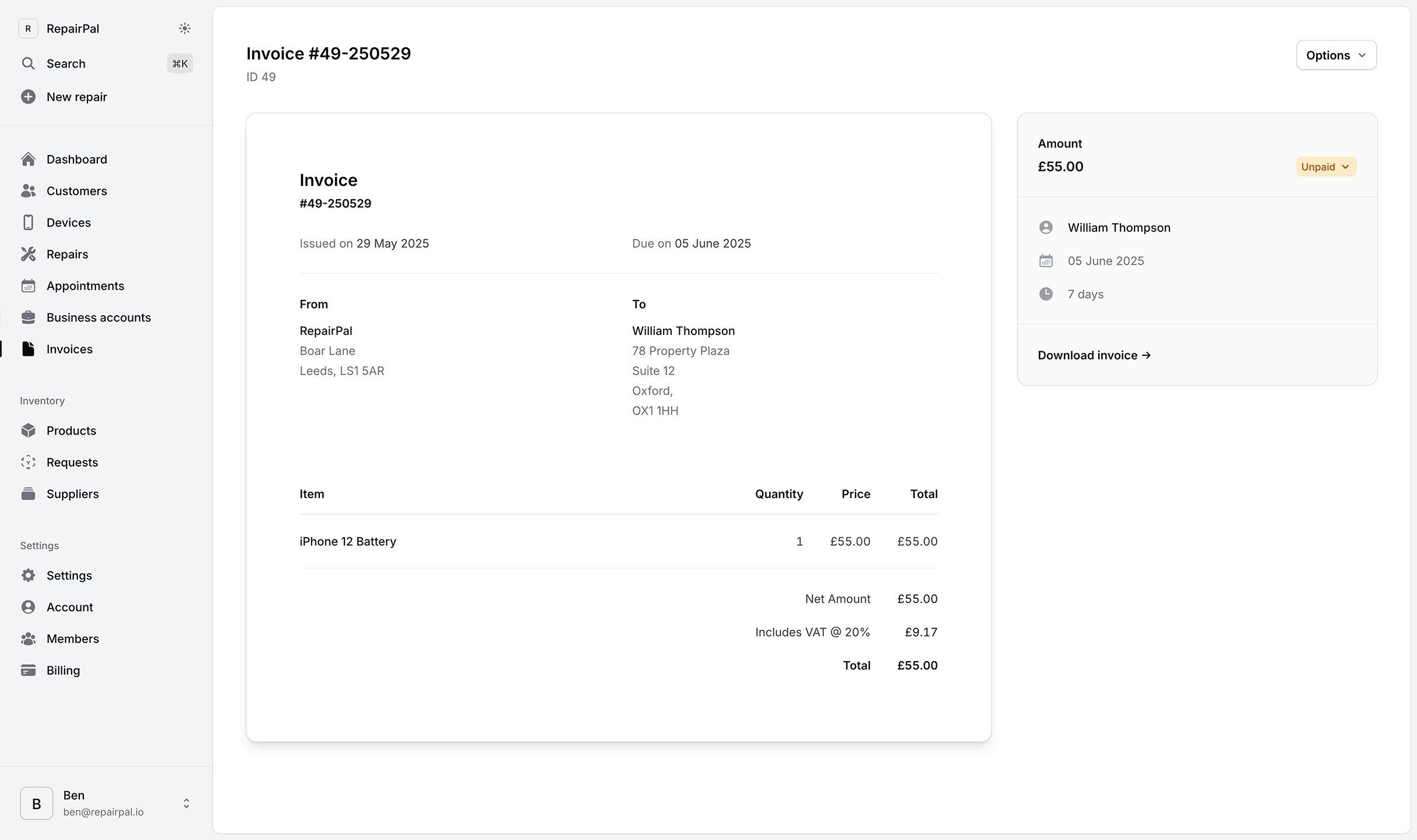The image size is (1417, 840).
Task: Click the Billing card icon
Action: (28, 670)
